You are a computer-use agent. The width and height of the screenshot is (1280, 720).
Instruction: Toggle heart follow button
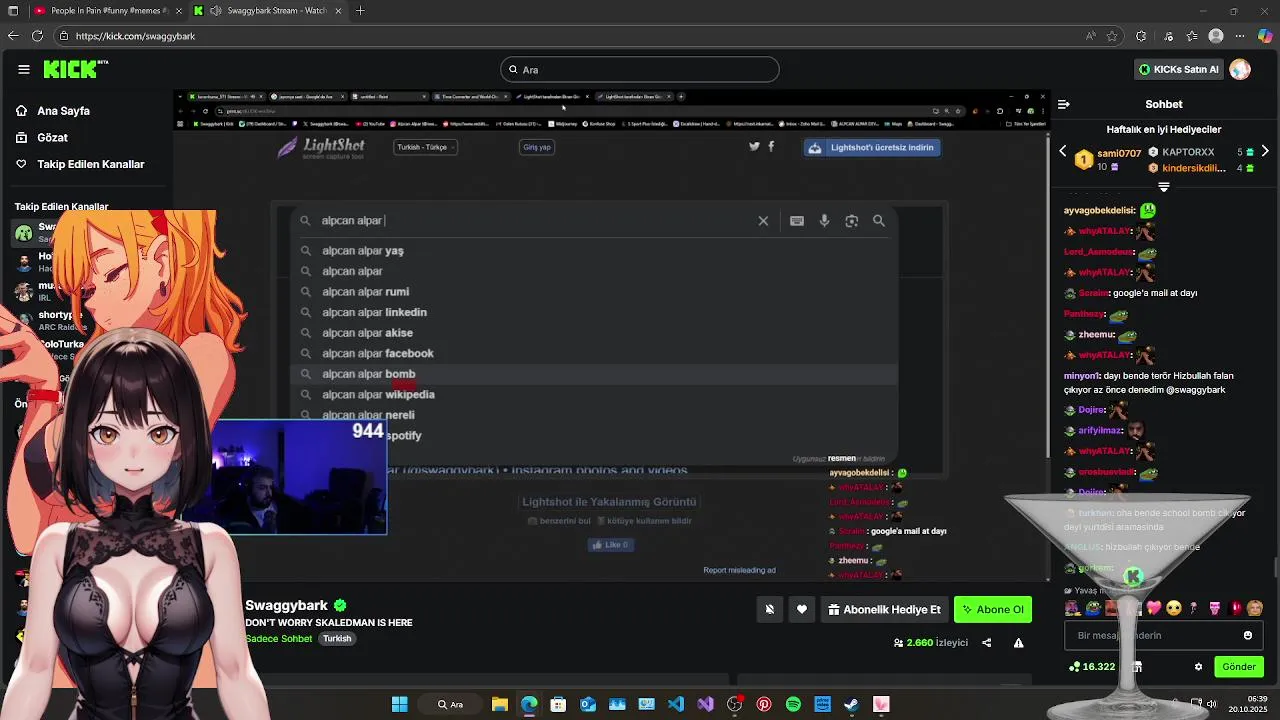(x=802, y=609)
